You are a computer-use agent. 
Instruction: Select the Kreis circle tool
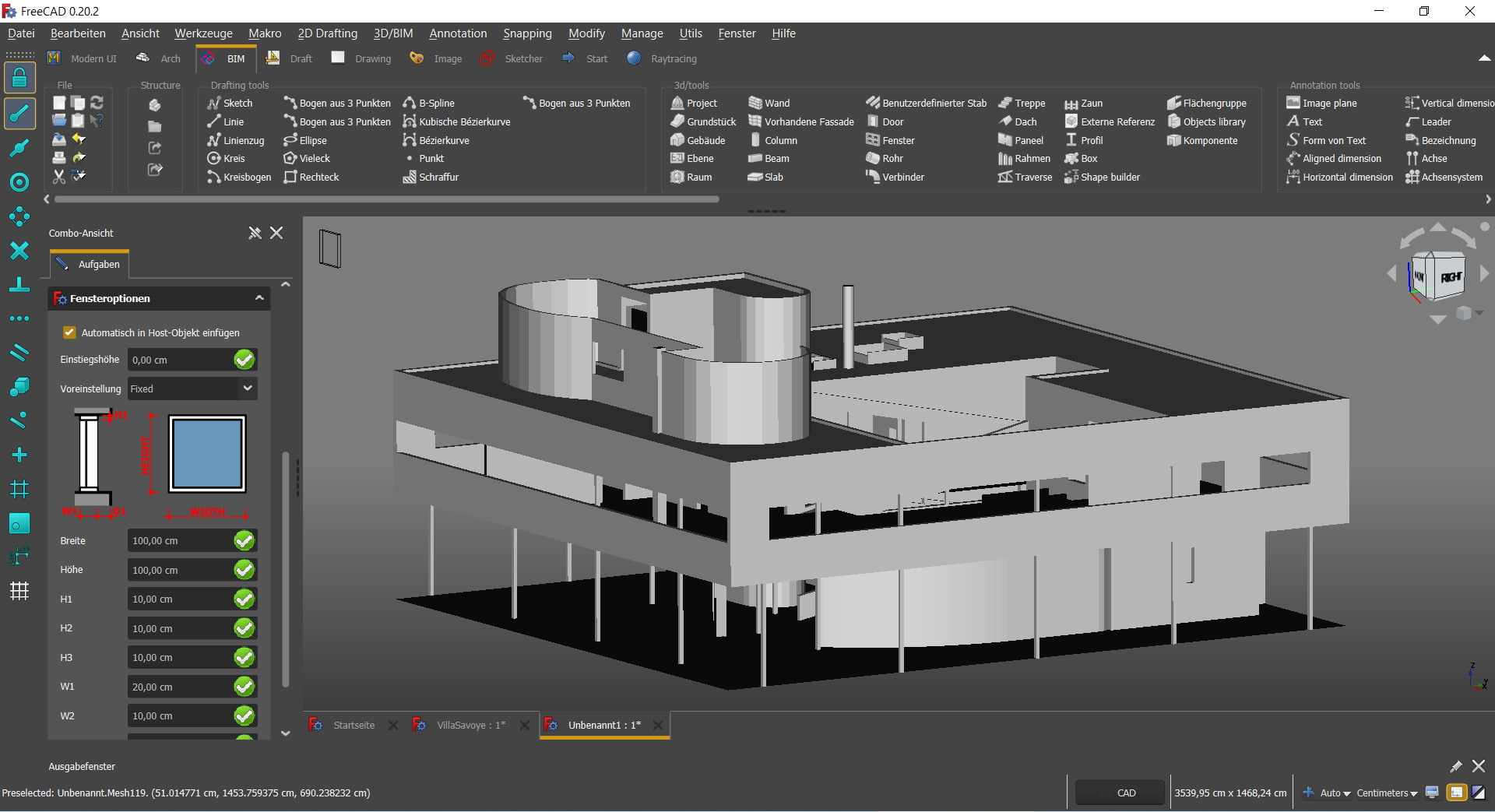pos(226,158)
